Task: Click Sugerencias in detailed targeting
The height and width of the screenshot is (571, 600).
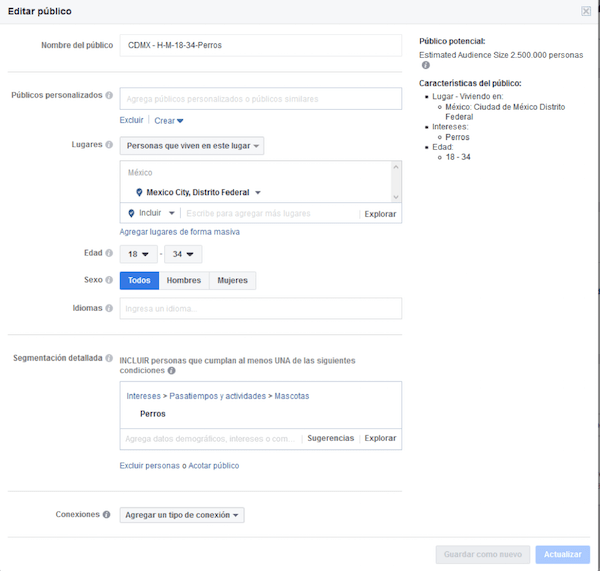Action: click(331, 438)
